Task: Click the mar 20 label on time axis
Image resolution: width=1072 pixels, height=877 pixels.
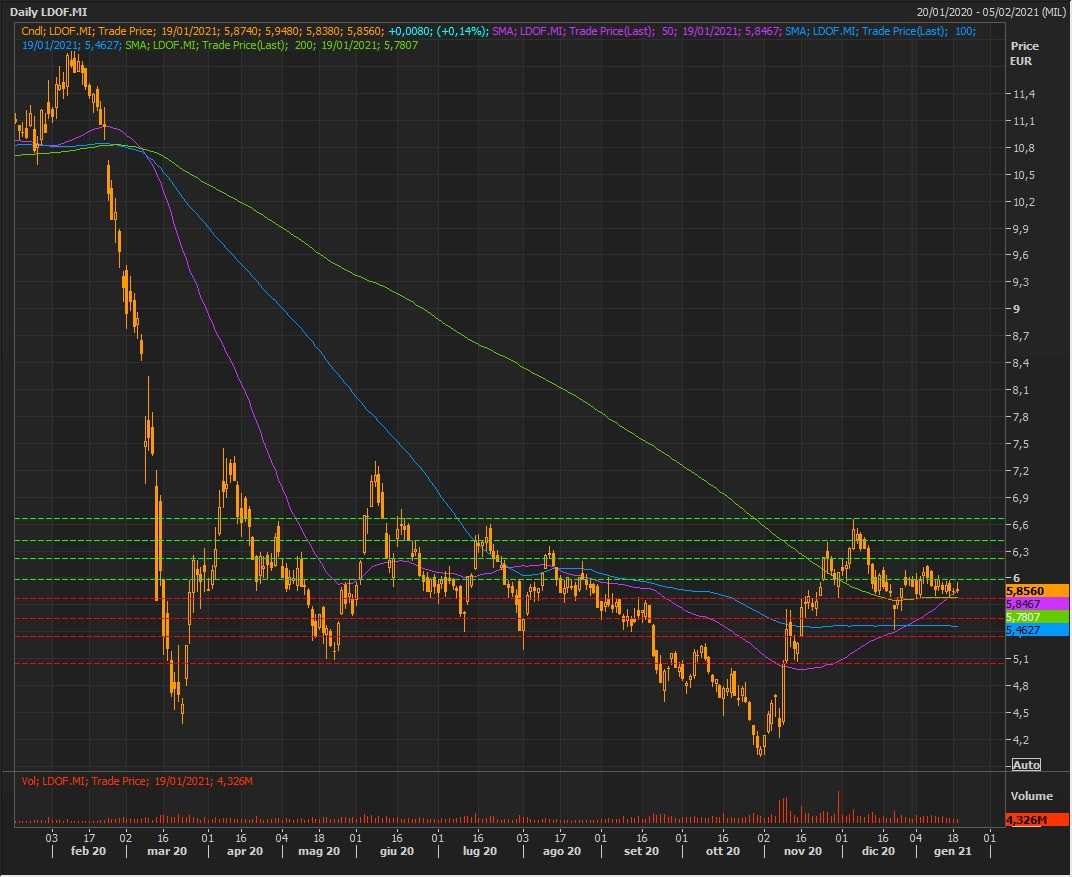Action: click(166, 851)
